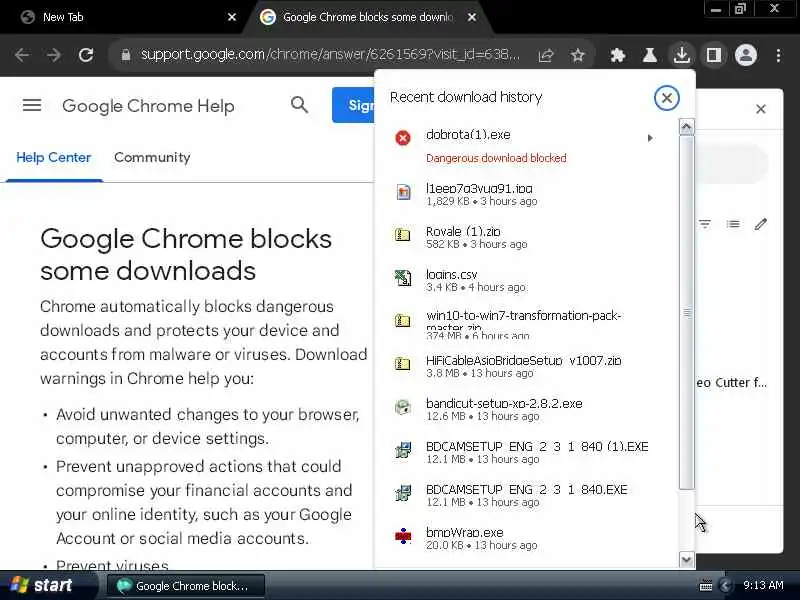Click the downloads list scrollbar thumb

click(x=687, y=312)
